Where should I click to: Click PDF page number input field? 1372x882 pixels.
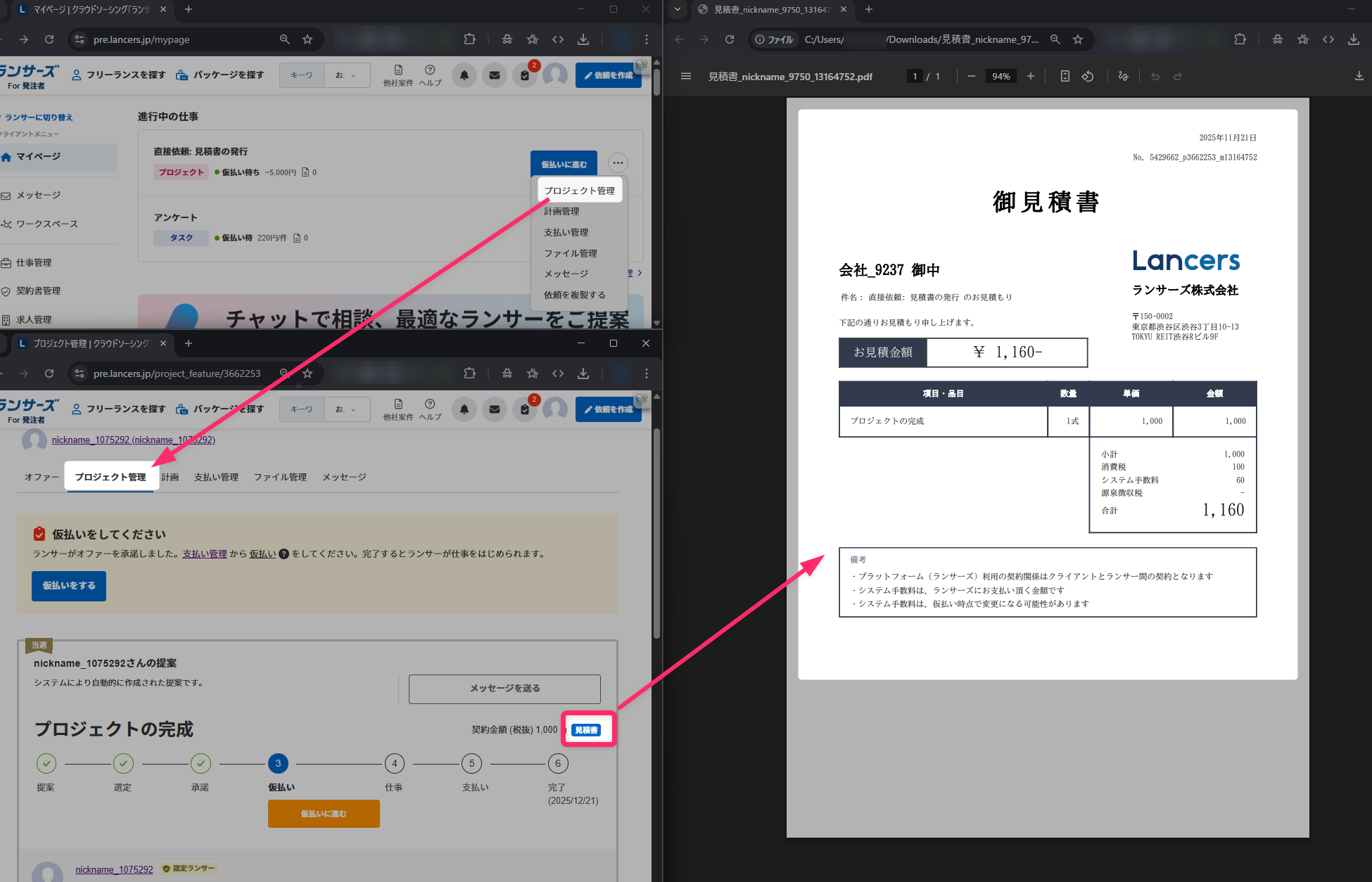[x=915, y=76]
